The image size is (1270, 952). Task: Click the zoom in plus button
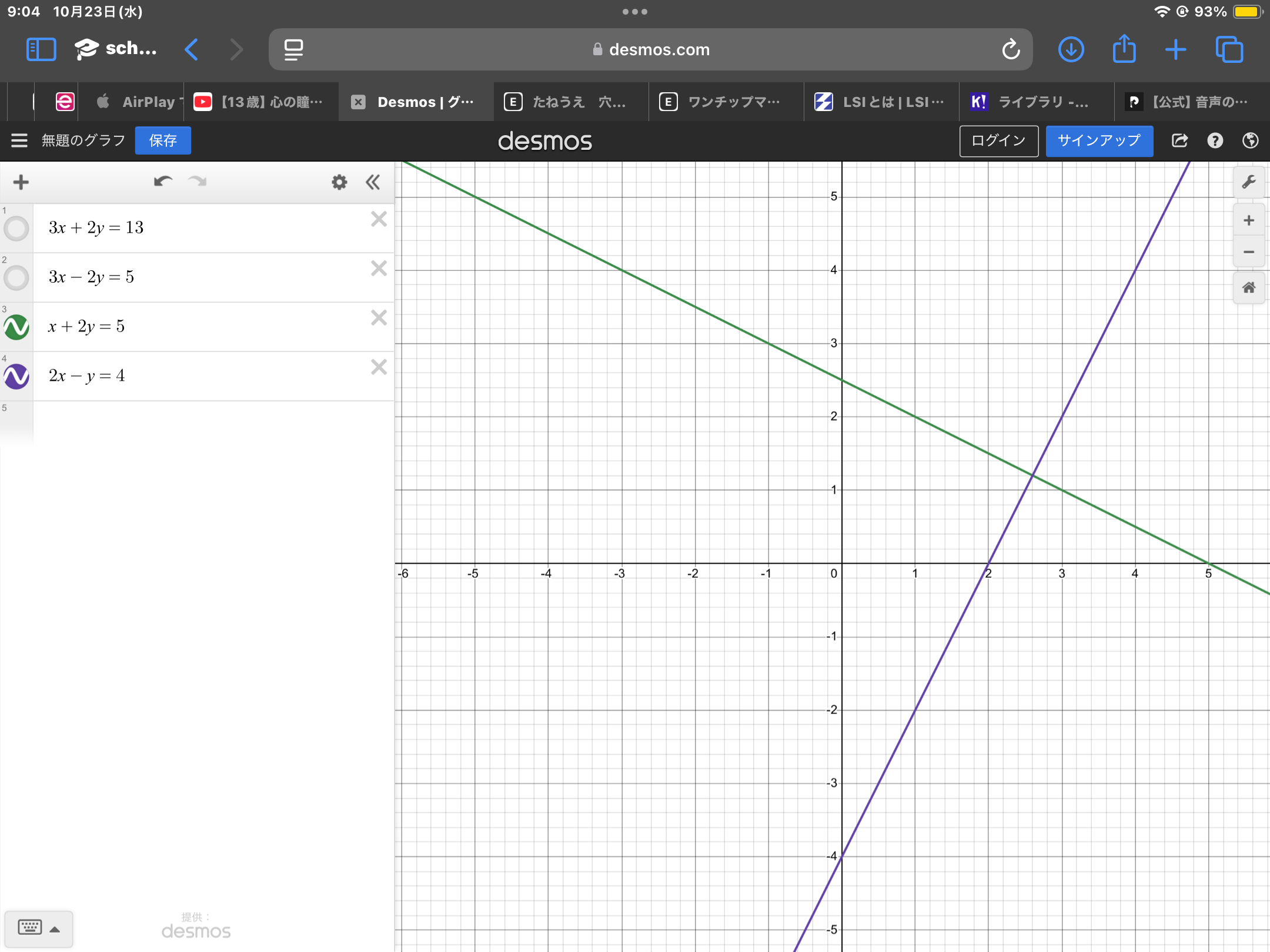[1248, 220]
